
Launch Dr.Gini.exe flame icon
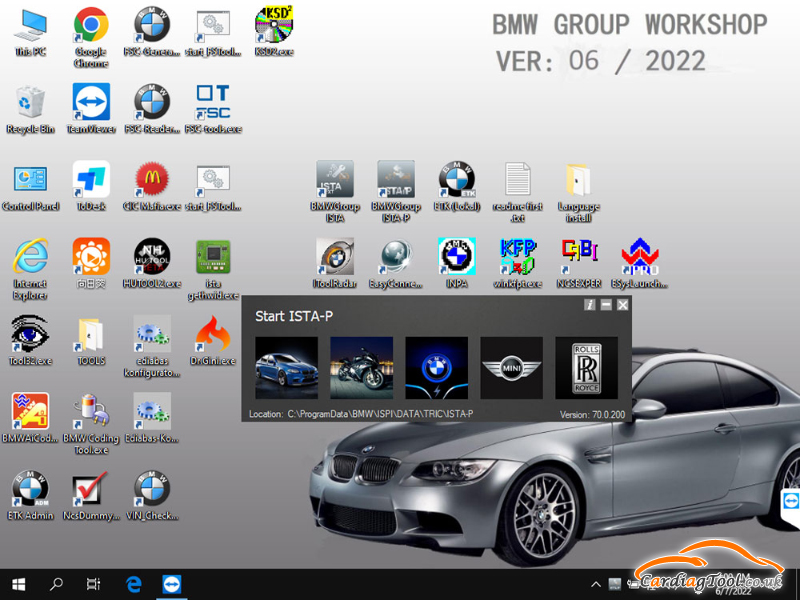click(x=213, y=341)
